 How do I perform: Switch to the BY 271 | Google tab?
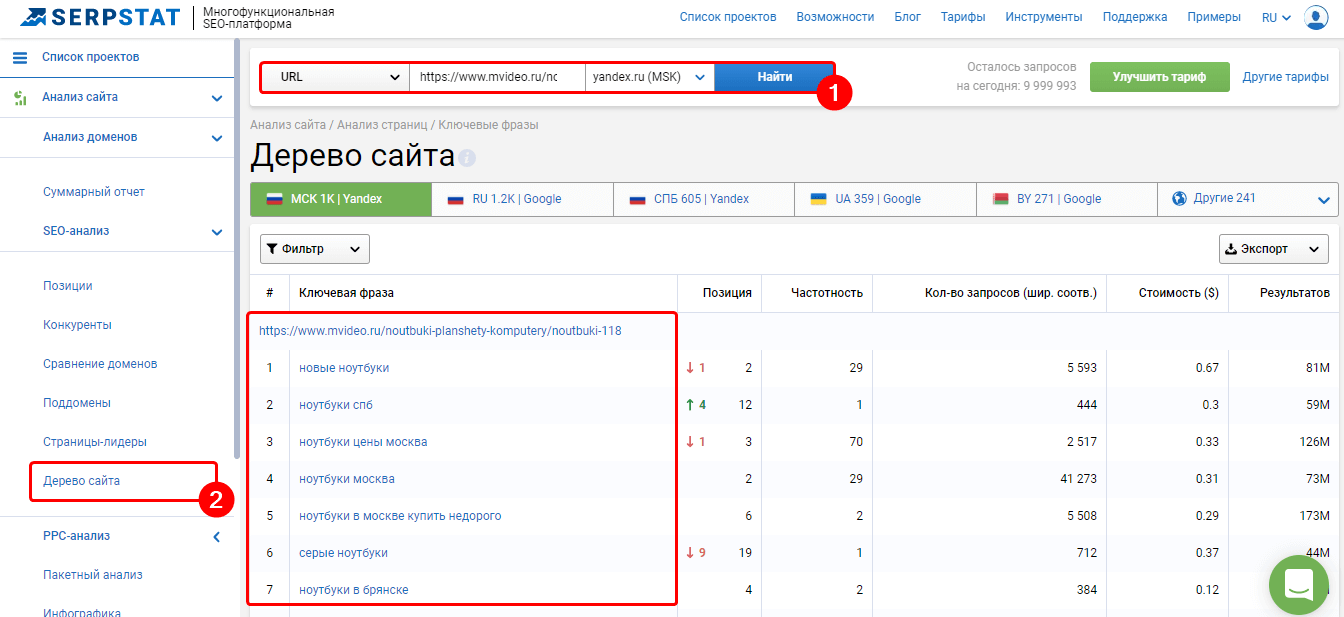[x=1066, y=199]
